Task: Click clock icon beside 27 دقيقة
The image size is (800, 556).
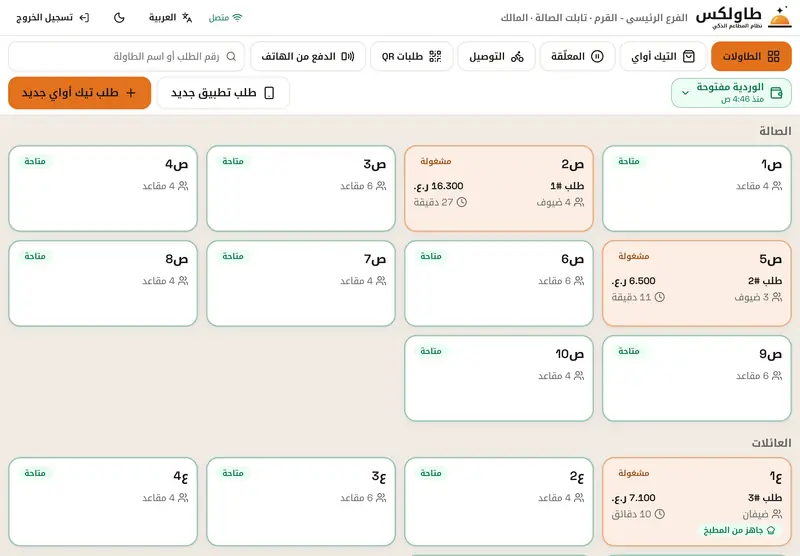Action: click(462, 203)
